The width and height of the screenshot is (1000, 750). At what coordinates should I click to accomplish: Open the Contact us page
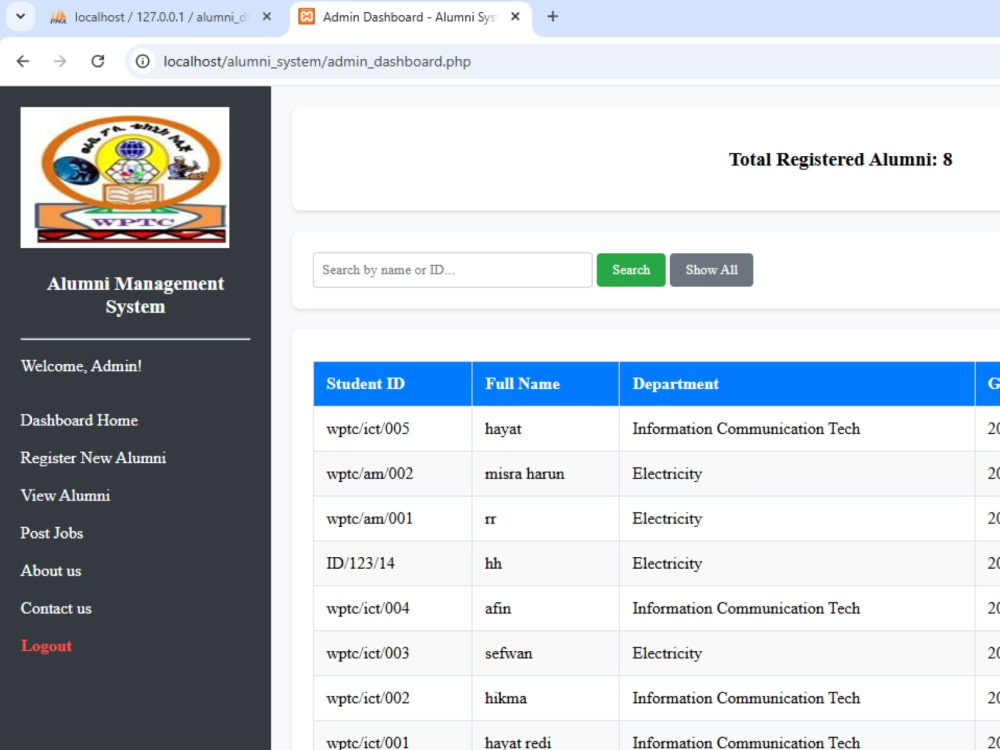click(56, 608)
